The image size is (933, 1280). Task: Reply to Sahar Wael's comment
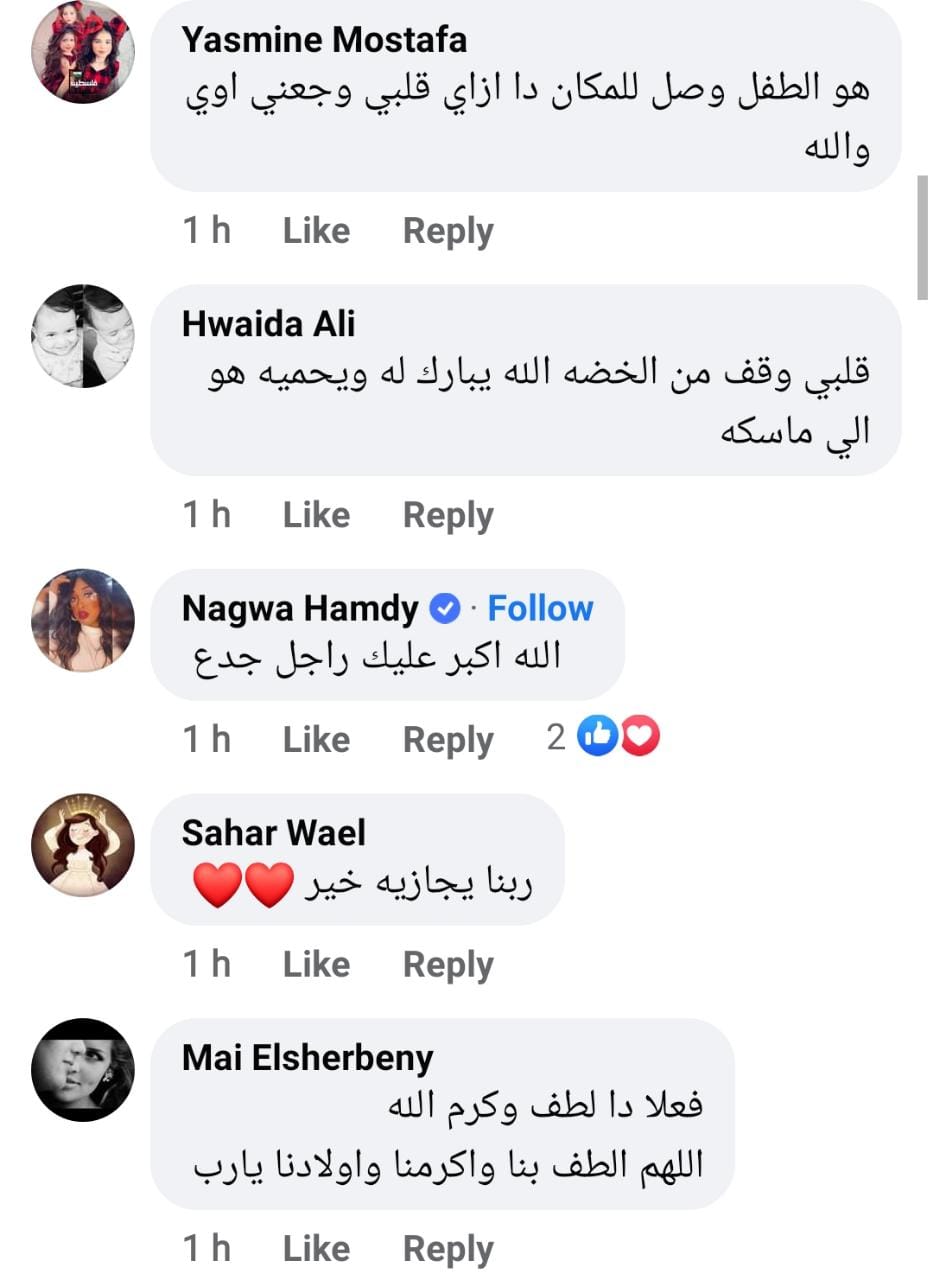(x=448, y=965)
